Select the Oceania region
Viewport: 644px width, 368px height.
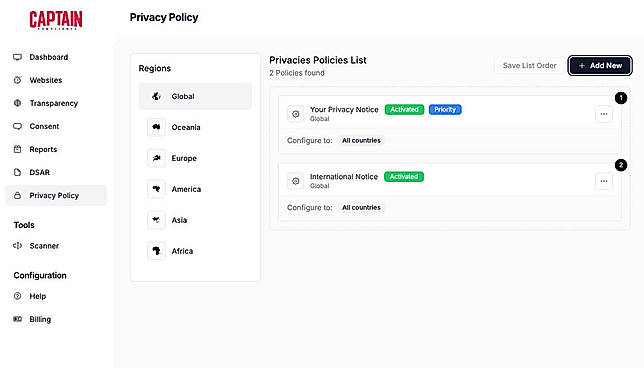(x=195, y=127)
